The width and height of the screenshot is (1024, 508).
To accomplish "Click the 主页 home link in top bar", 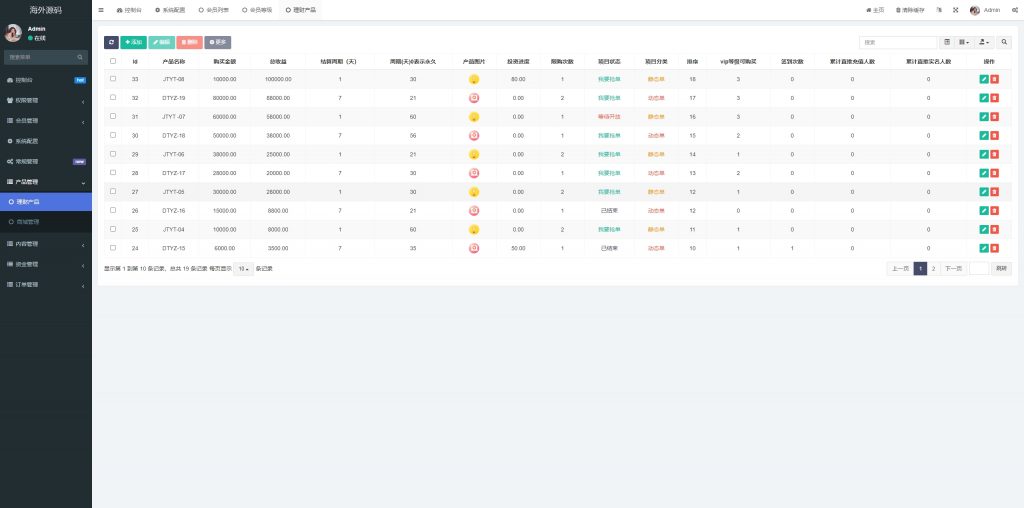I will coord(875,10).
